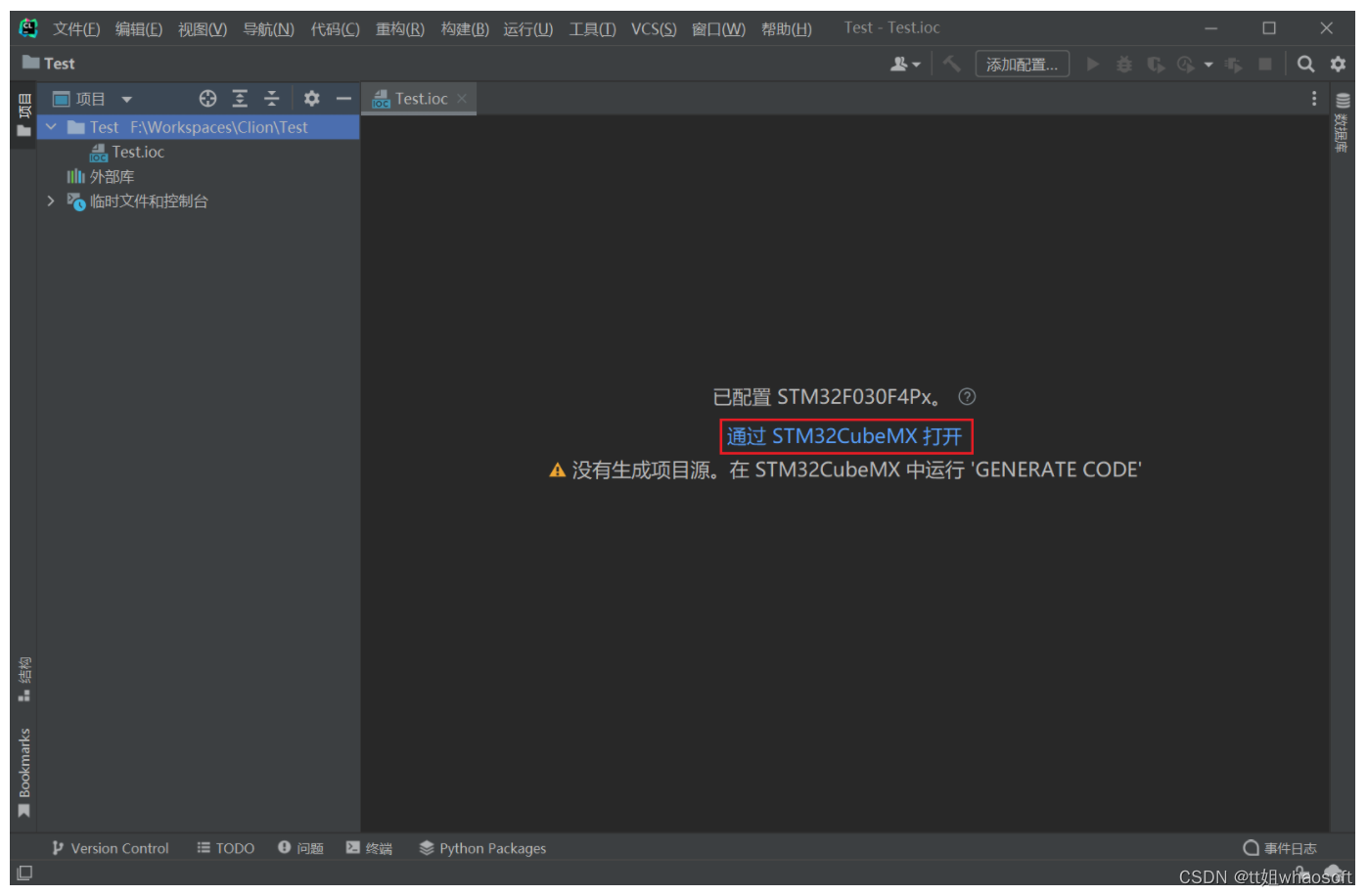Click the warning triangle icon
Screen dimensions: 1368x896
coord(558,470)
